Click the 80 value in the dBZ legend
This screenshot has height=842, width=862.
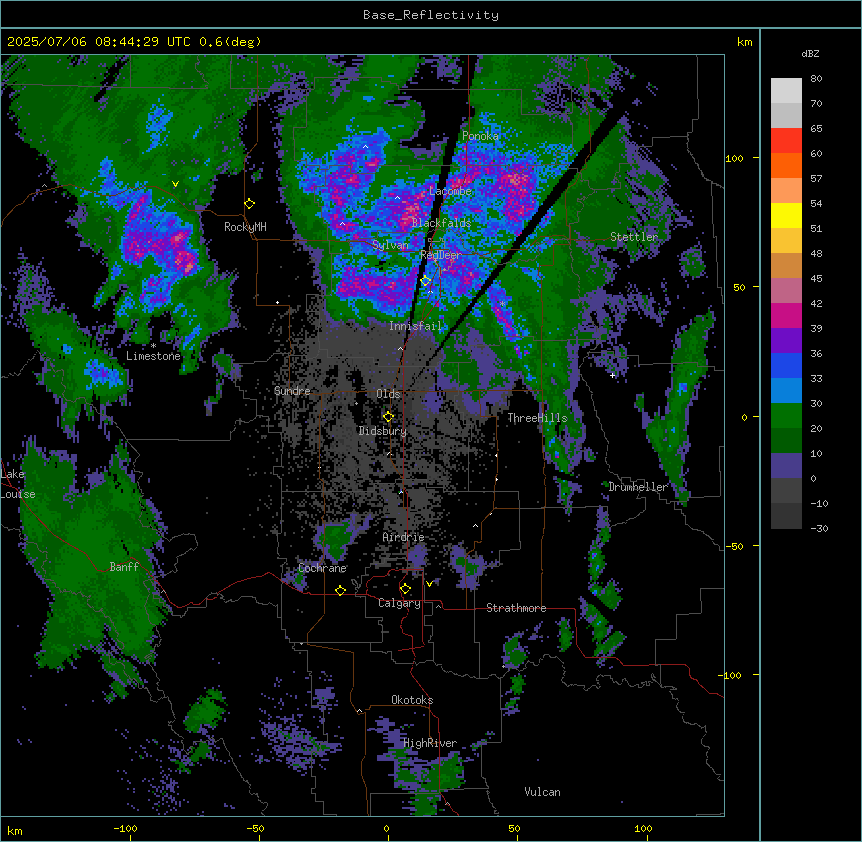[x=816, y=79]
